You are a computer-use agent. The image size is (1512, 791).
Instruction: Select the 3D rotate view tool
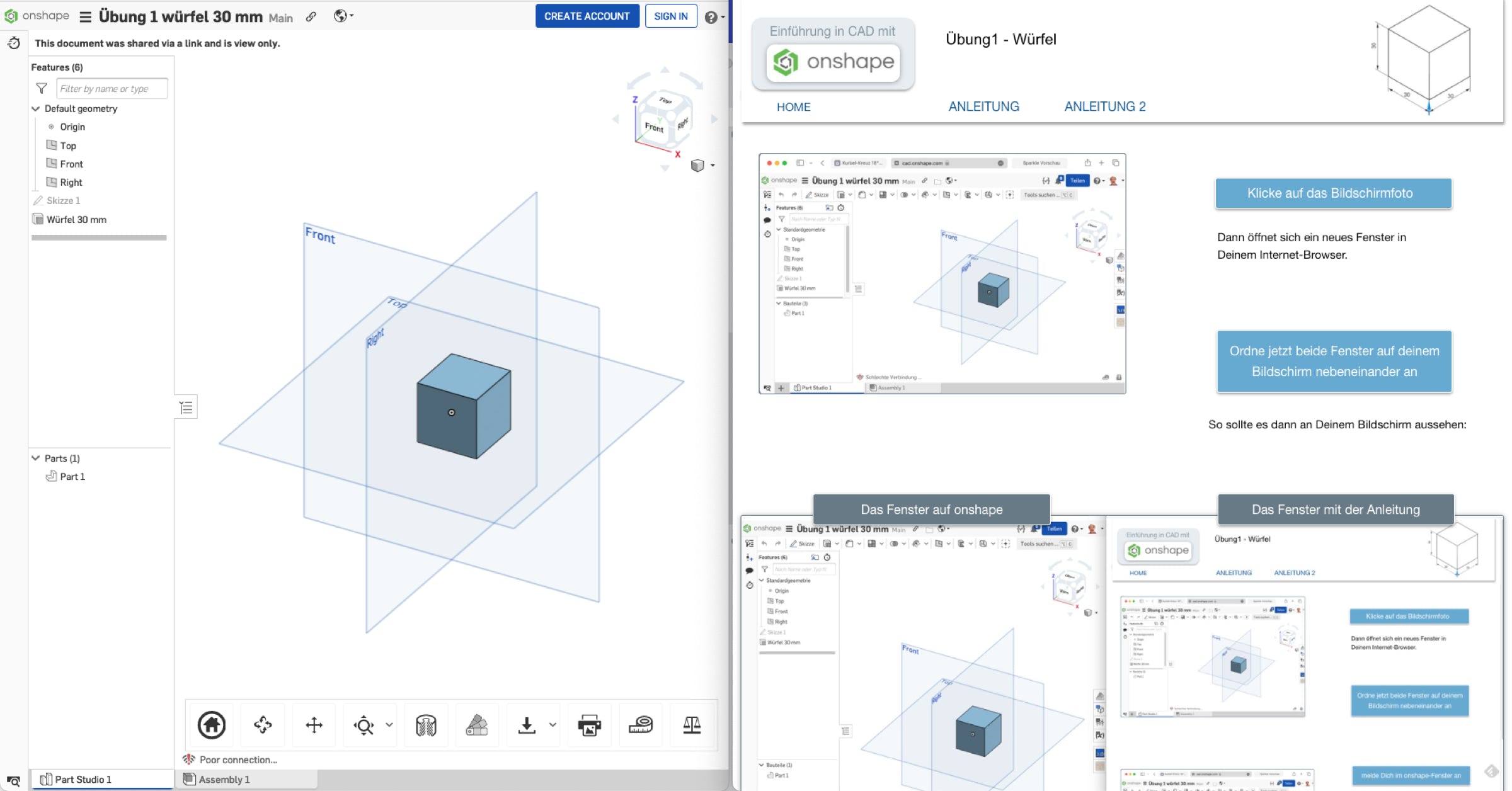tap(263, 725)
